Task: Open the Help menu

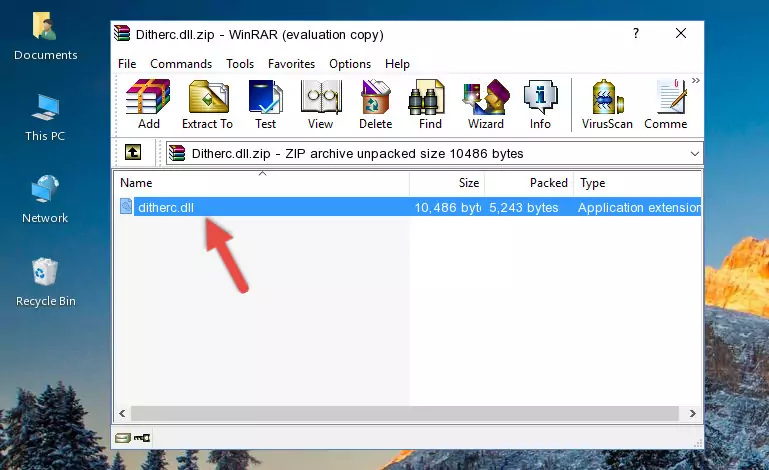Action: pyautogui.click(x=397, y=64)
